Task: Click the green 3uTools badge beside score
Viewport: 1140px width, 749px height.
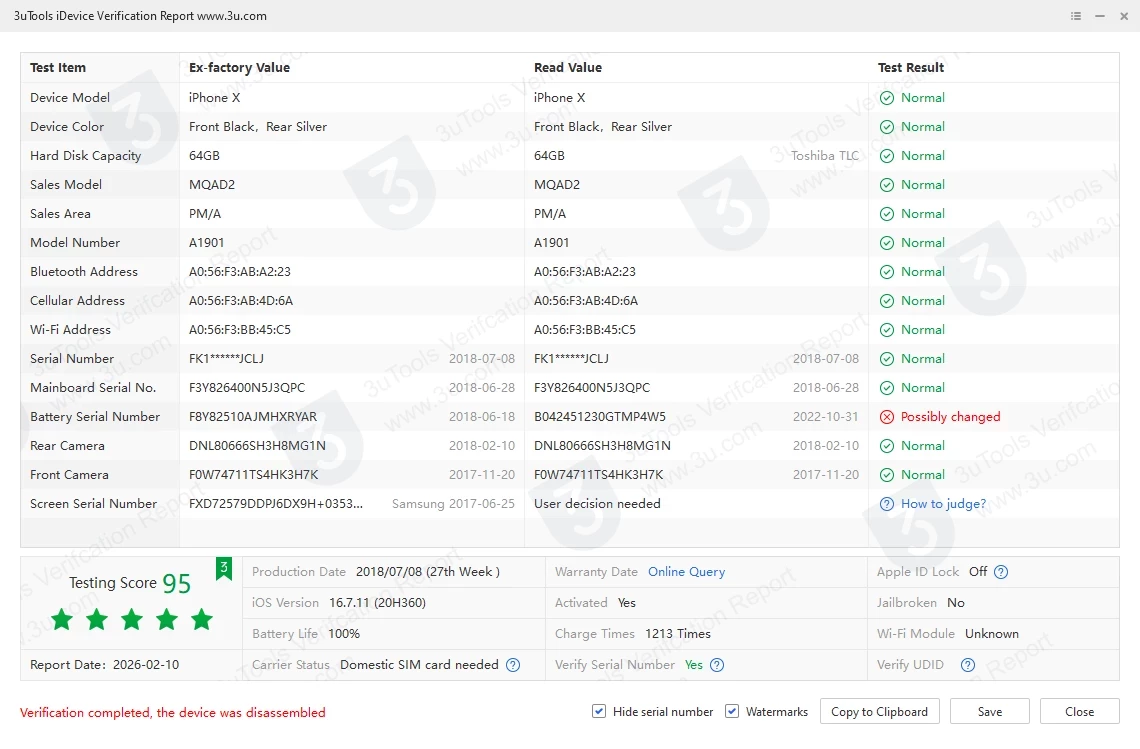Action: pos(224,569)
